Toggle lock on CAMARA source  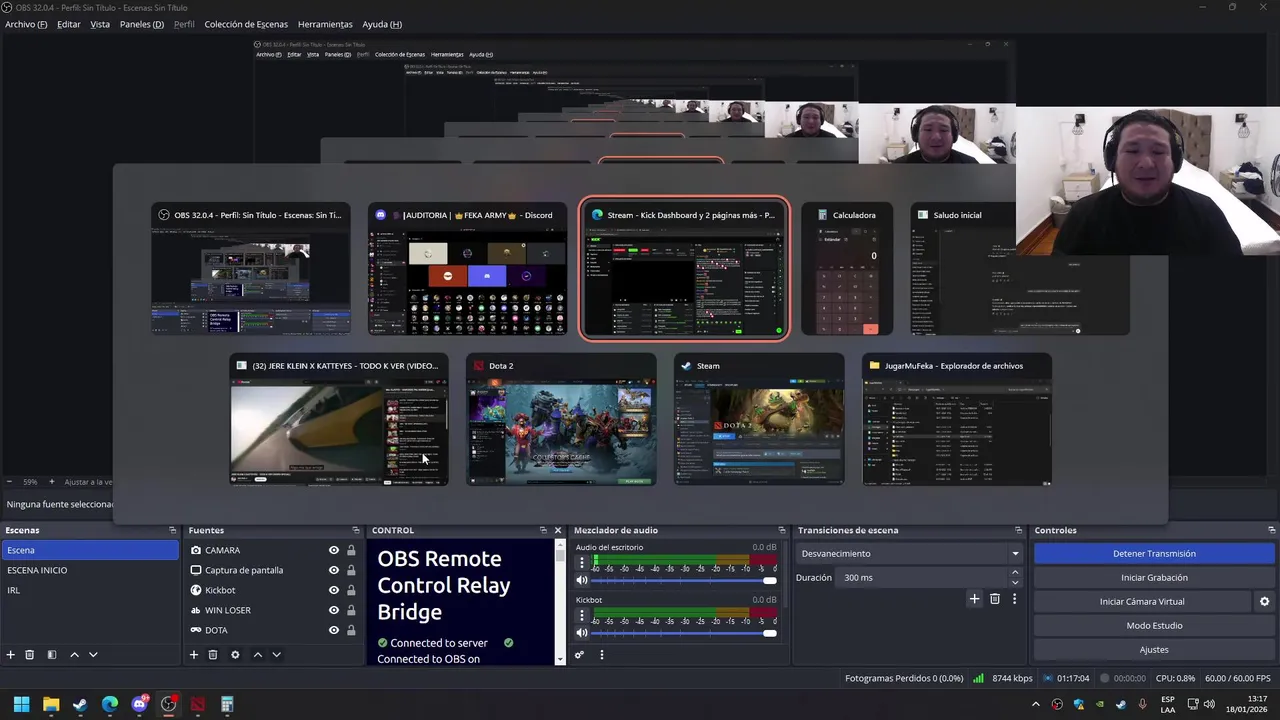pos(351,550)
